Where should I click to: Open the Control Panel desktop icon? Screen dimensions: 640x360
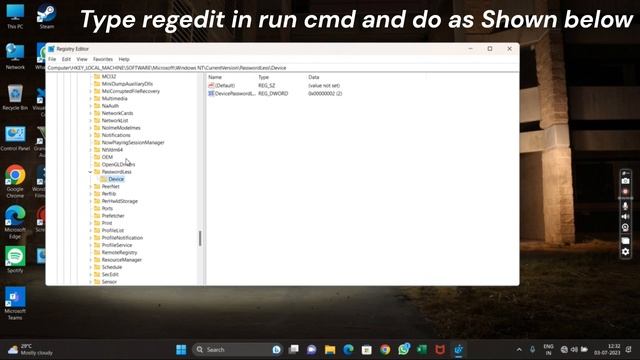tap(15, 138)
